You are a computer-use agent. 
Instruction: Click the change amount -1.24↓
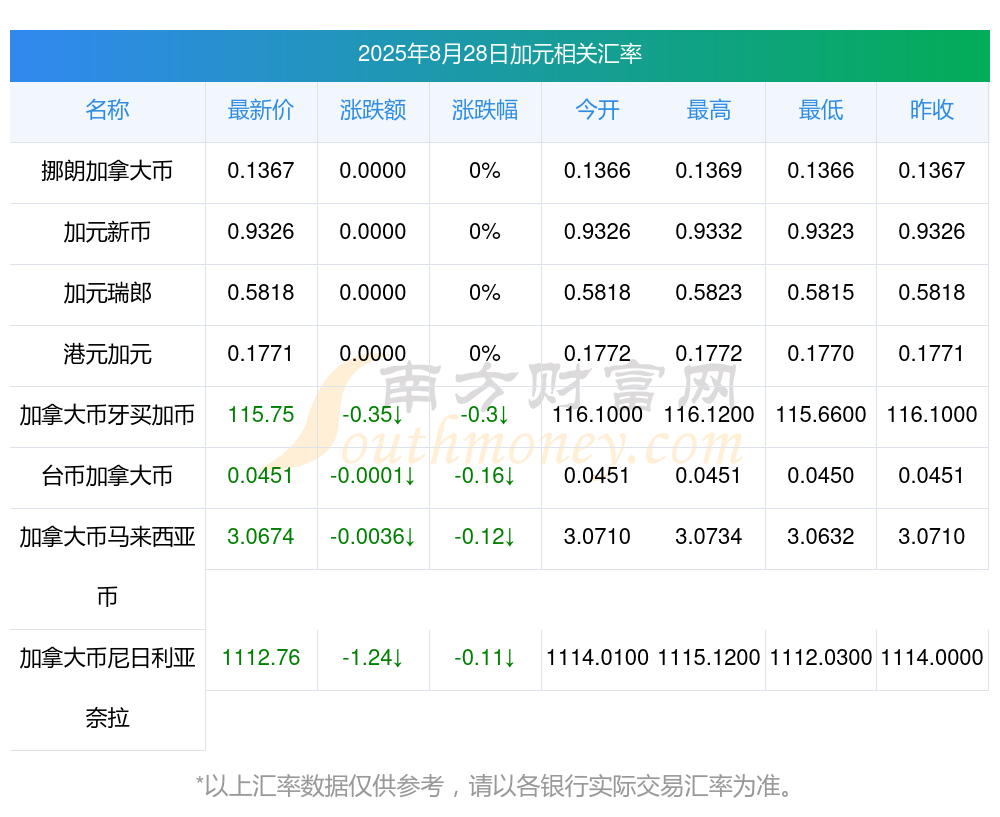pyautogui.click(x=372, y=658)
